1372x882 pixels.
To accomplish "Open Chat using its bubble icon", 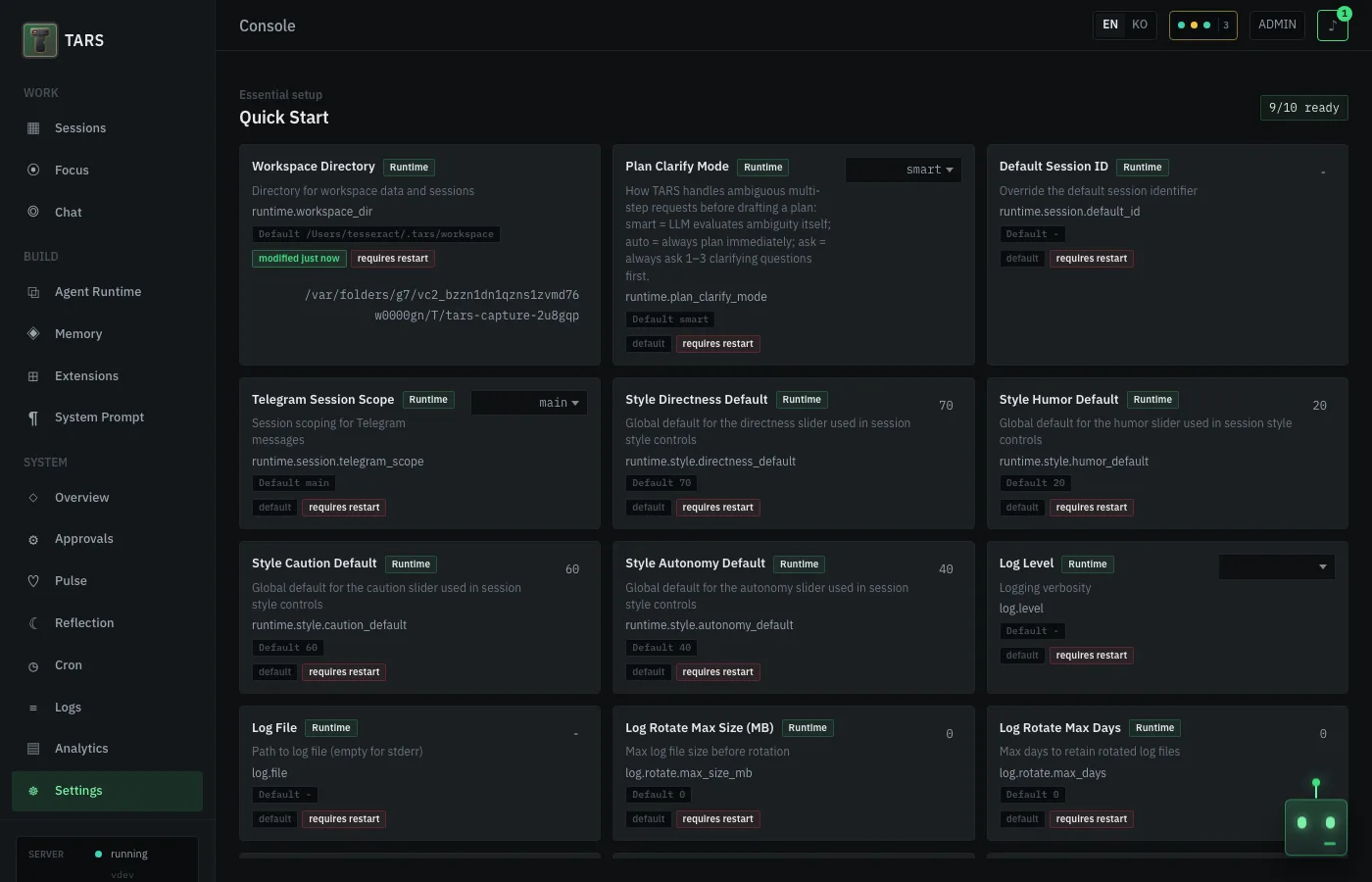I will pyautogui.click(x=33, y=212).
